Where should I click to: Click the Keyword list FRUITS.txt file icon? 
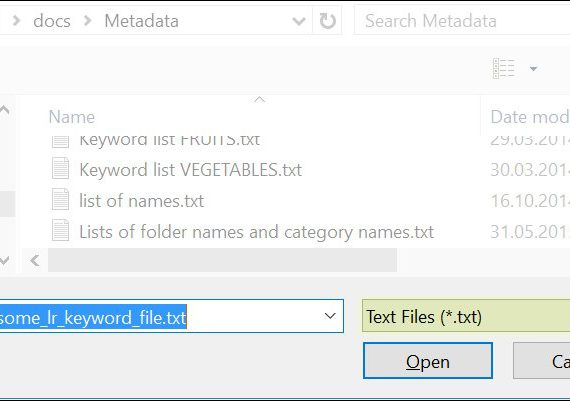point(60,141)
